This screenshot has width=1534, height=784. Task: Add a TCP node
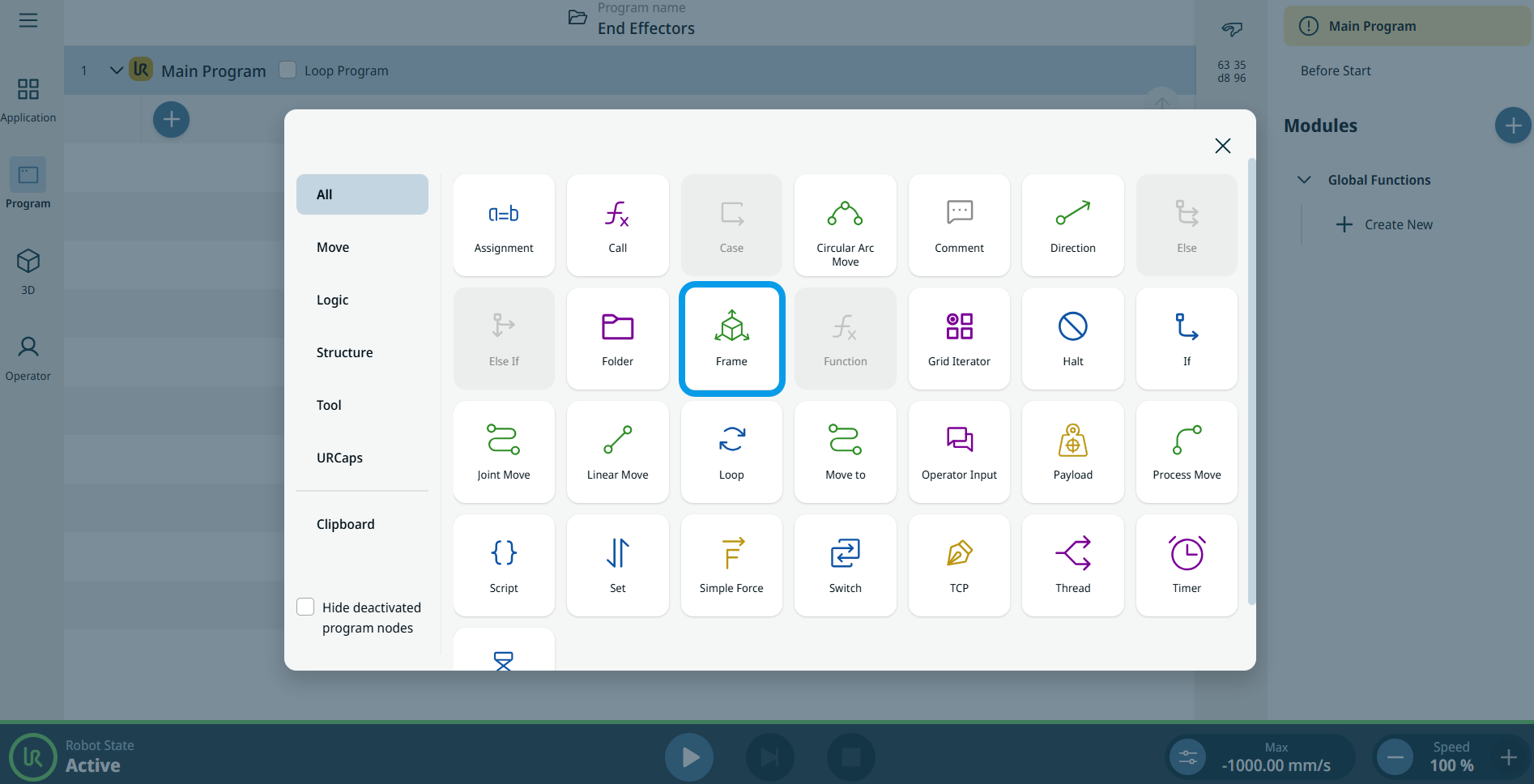(x=959, y=565)
